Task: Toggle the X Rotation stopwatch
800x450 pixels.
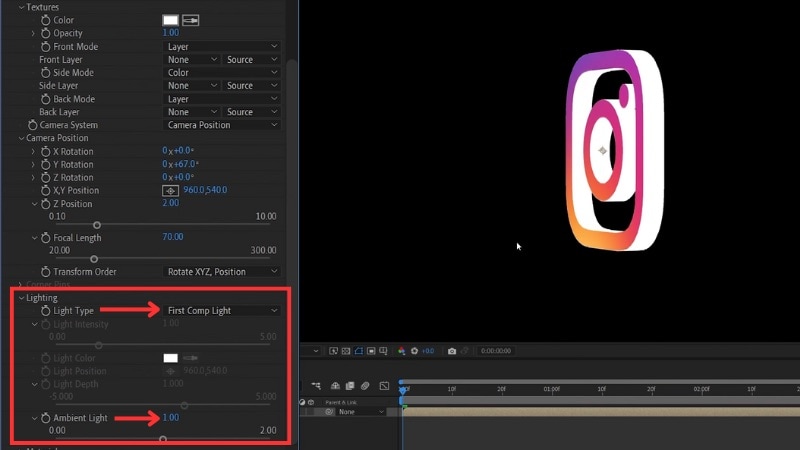Action: [45, 152]
